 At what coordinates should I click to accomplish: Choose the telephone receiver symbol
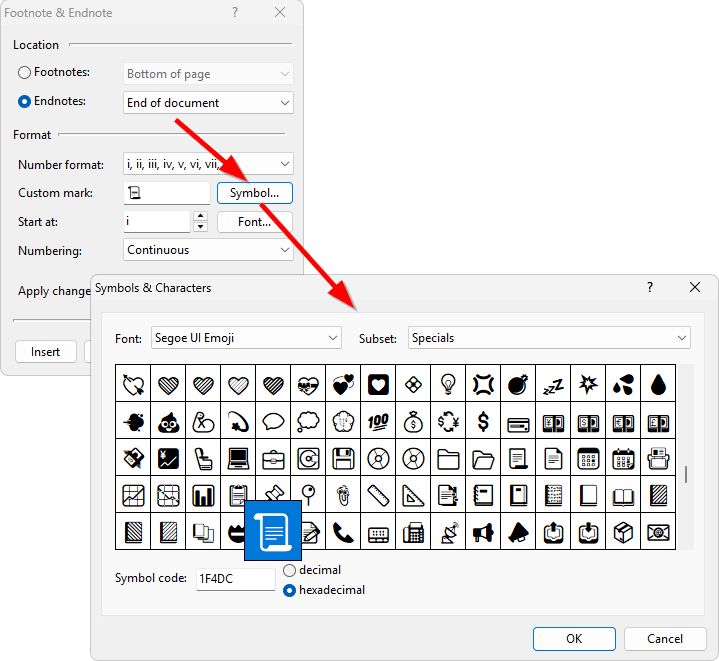(x=343, y=532)
